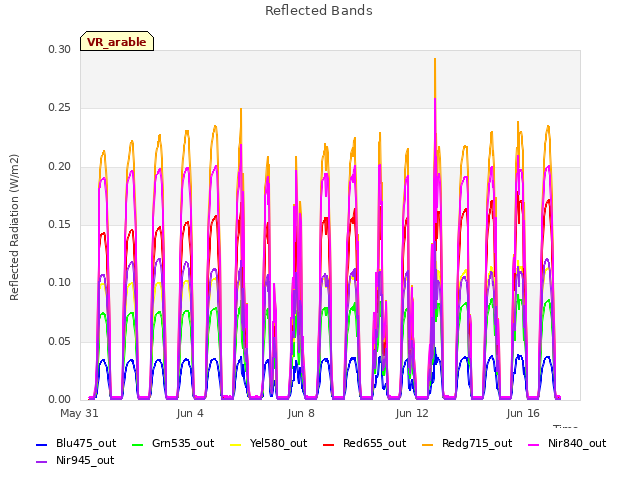Click the May 31 x-axis label

click(x=79, y=413)
